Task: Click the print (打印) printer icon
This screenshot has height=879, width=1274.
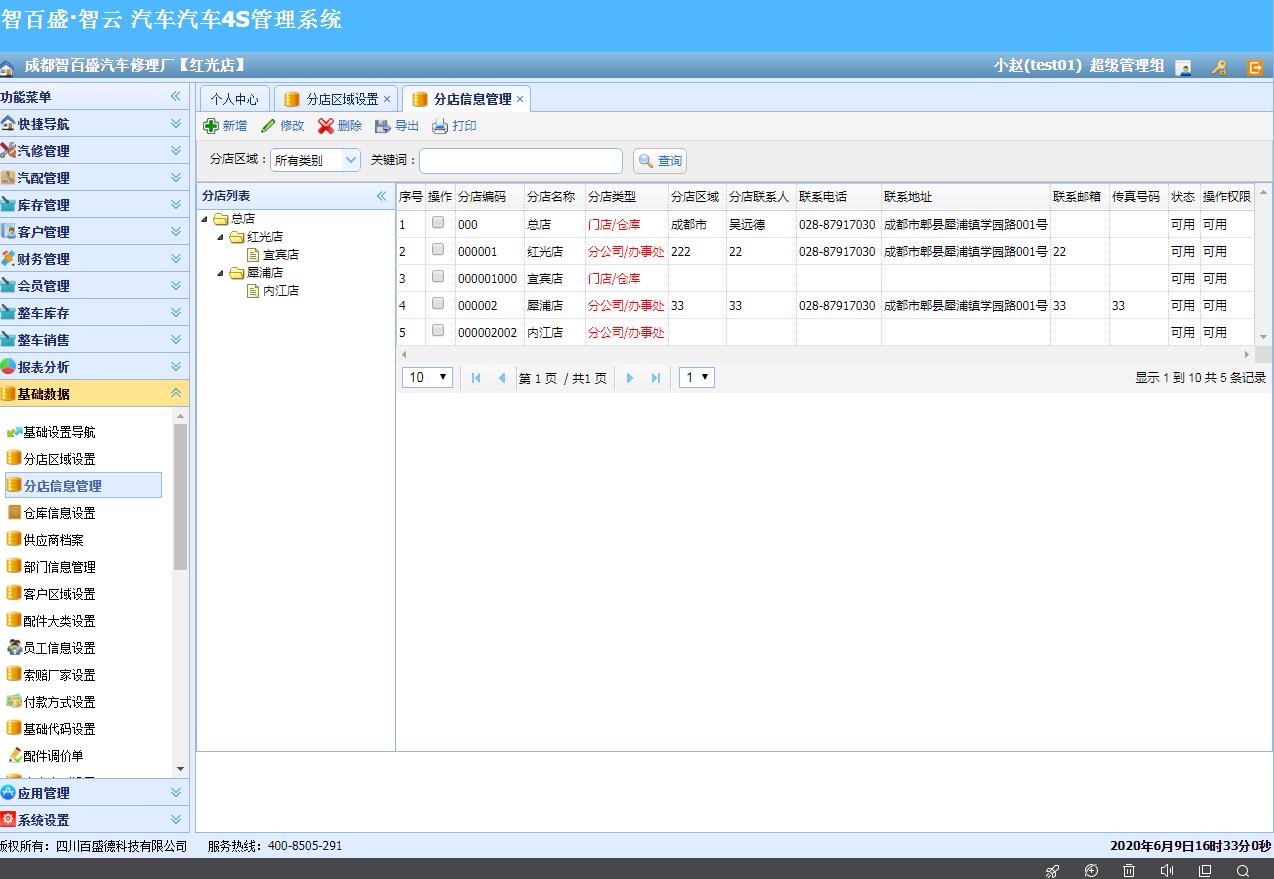Action: 440,126
